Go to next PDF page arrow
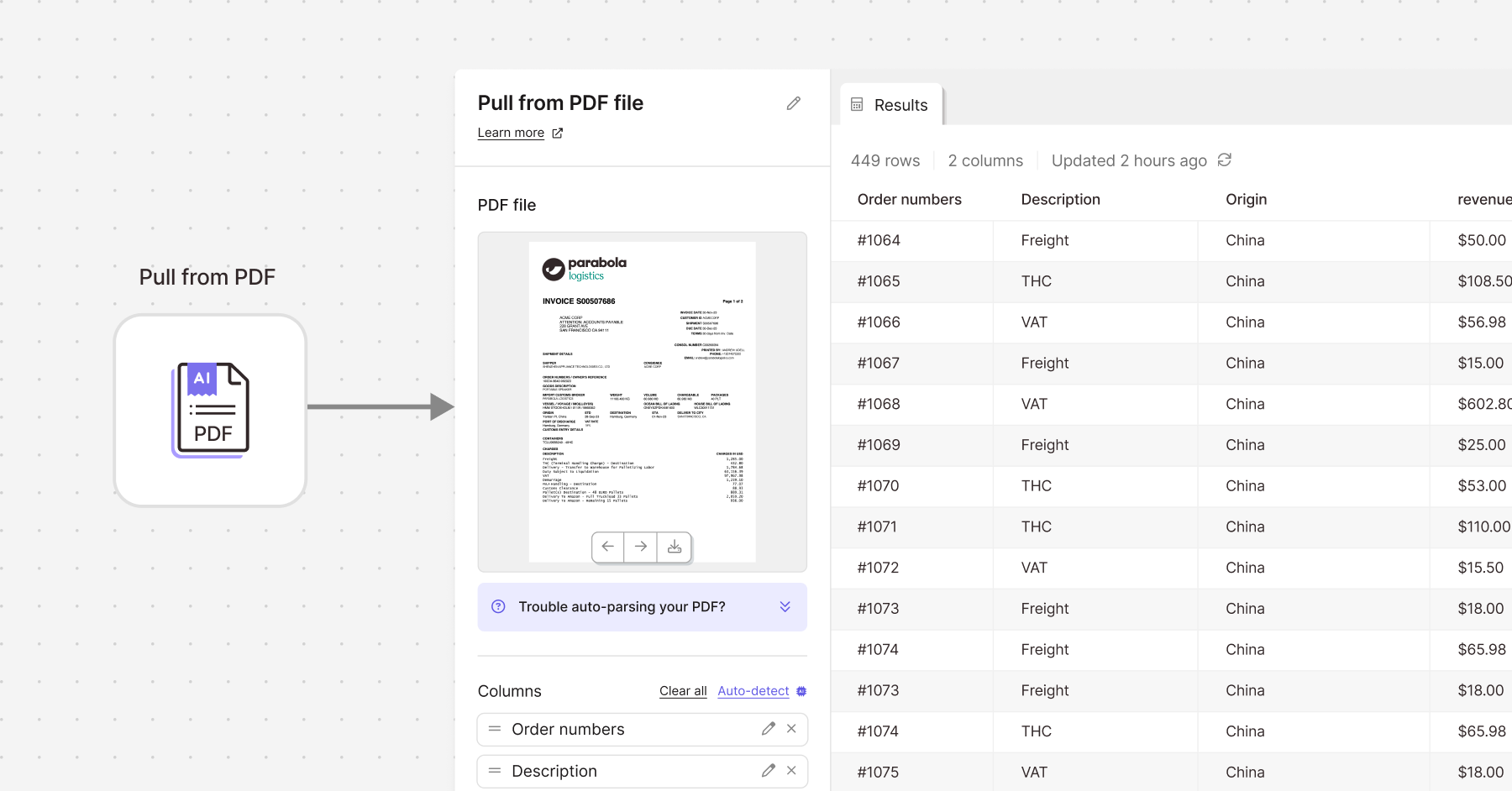Image resolution: width=1512 pixels, height=791 pixels. click(641, 547)
